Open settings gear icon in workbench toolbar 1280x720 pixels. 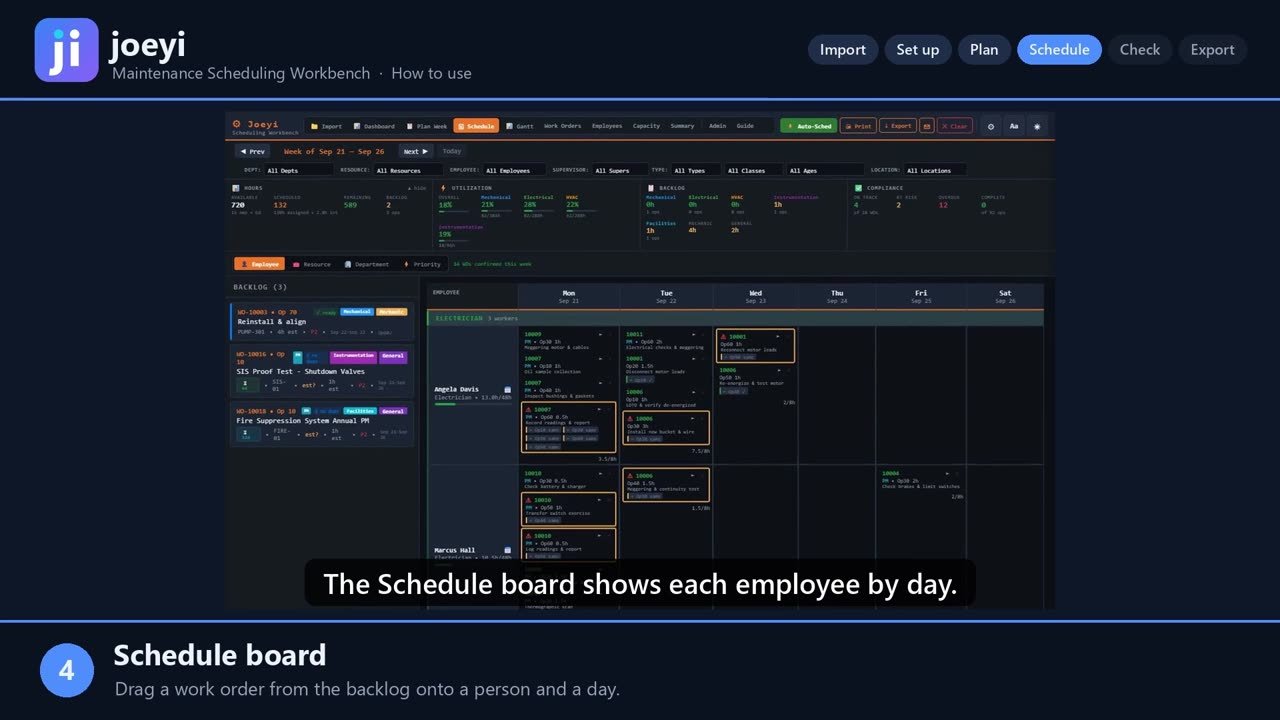tap(990, 126)
